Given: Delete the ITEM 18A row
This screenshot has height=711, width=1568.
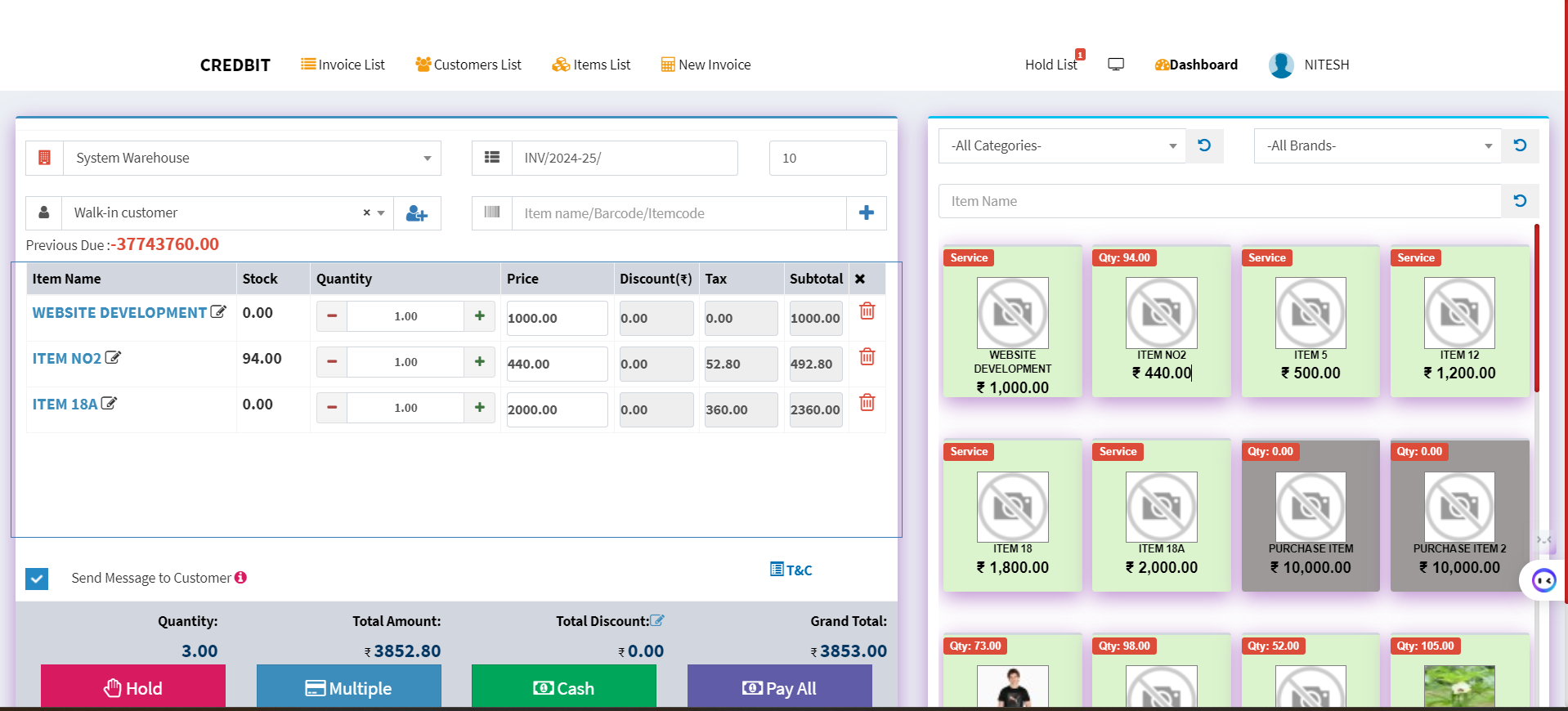Looking at the screenshot, I should click(x=867, y=403).
